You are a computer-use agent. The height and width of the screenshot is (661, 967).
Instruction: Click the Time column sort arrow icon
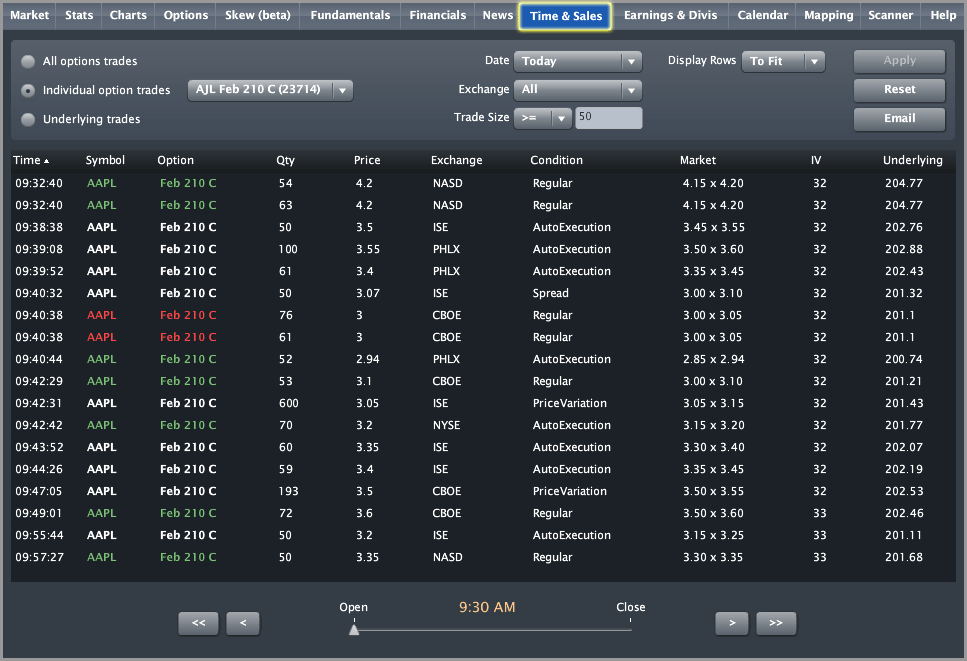(x=46, y=161)
